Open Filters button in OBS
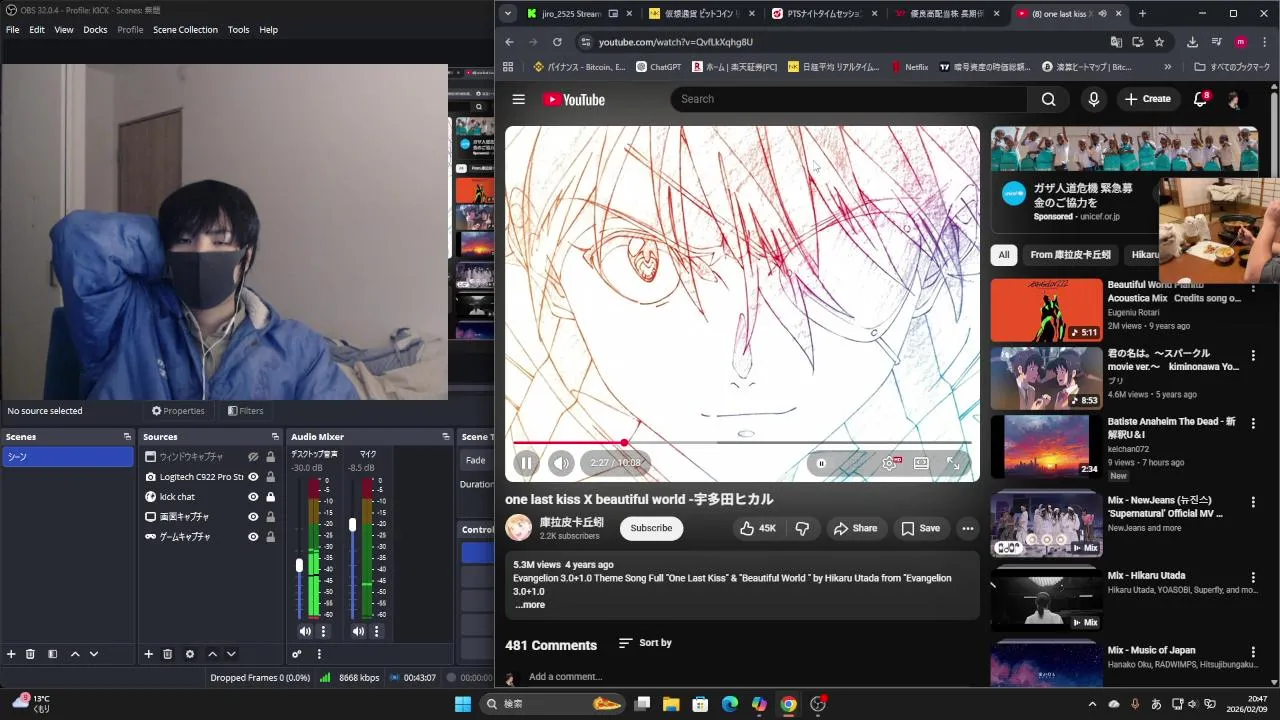Screen dimensions: 1280x720 point(245,411)
